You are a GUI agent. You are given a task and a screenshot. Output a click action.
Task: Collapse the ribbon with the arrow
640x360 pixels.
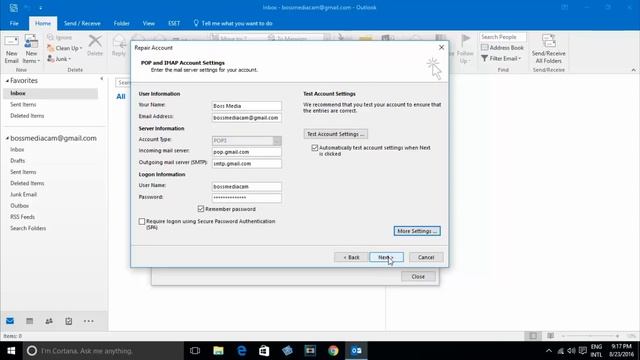(x=633, y=70)
